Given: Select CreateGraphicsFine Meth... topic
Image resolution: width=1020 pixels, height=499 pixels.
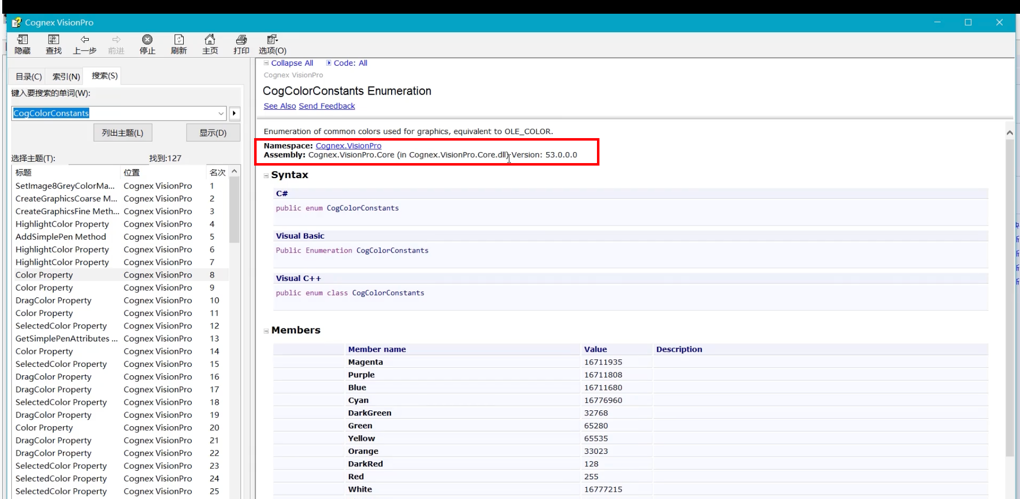Looking at the screenshot, I should pyautogui.click(x=120, y=211).
